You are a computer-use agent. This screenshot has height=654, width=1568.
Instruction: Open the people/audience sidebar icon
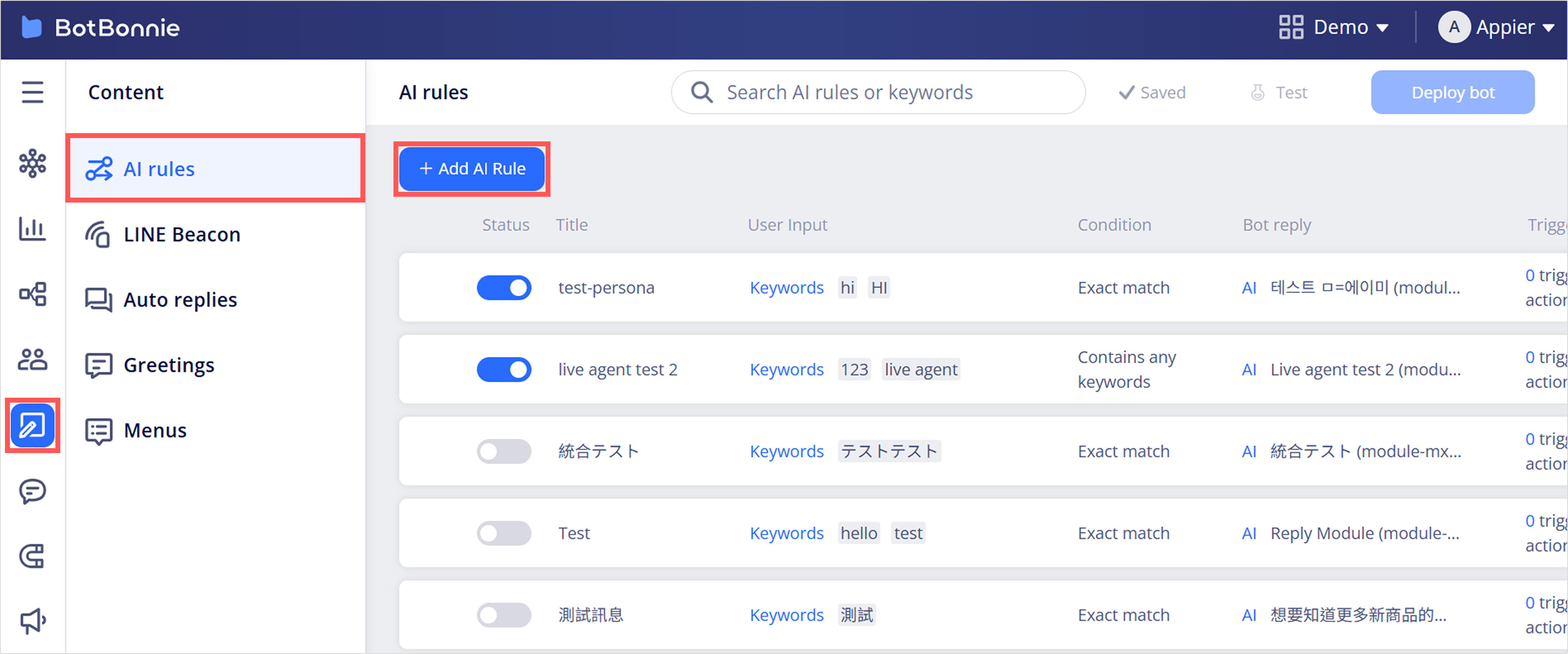(x=32, y=359)
